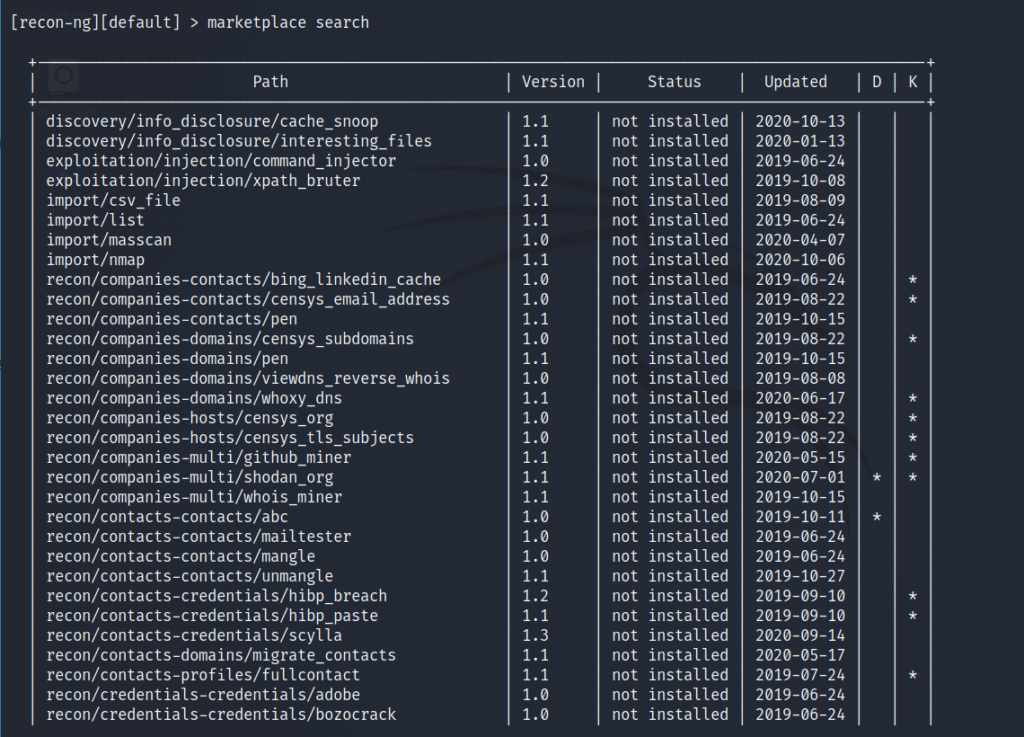Click date 2020-10-13 in cache_snoop row
This screenshot has width=1024, height=737.
pyautogui.click(x=800, y=121)
